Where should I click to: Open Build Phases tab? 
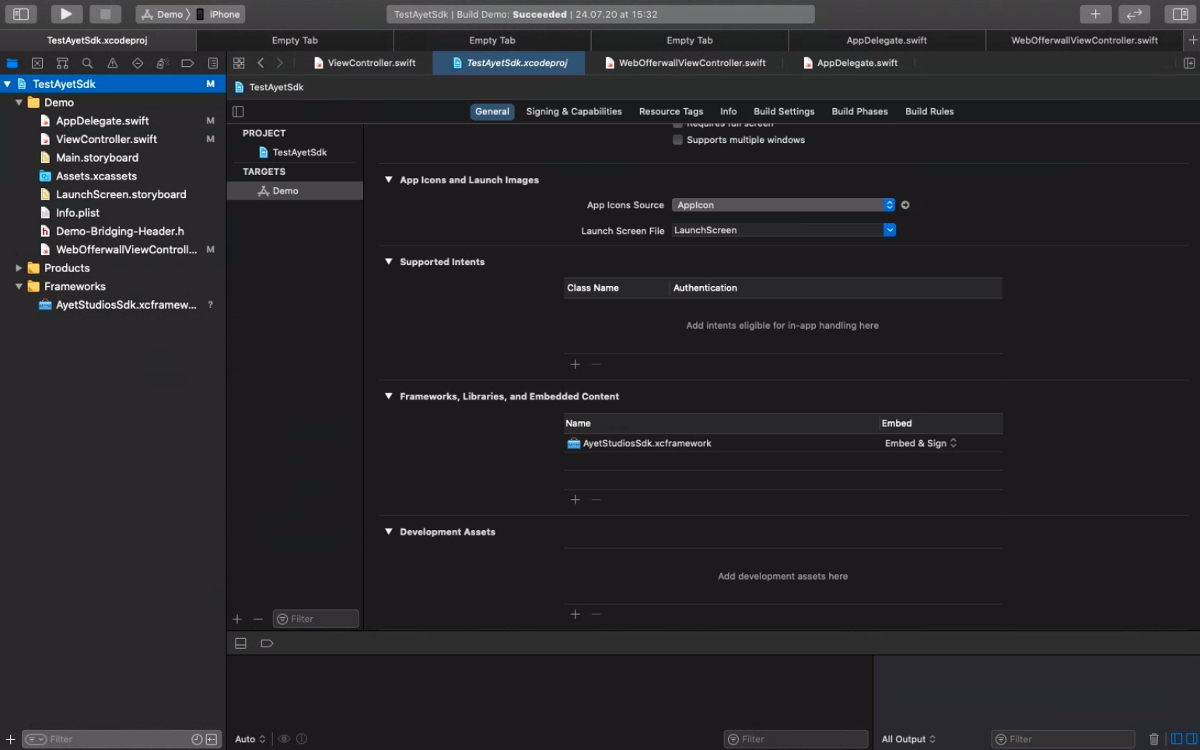[860, 111]
